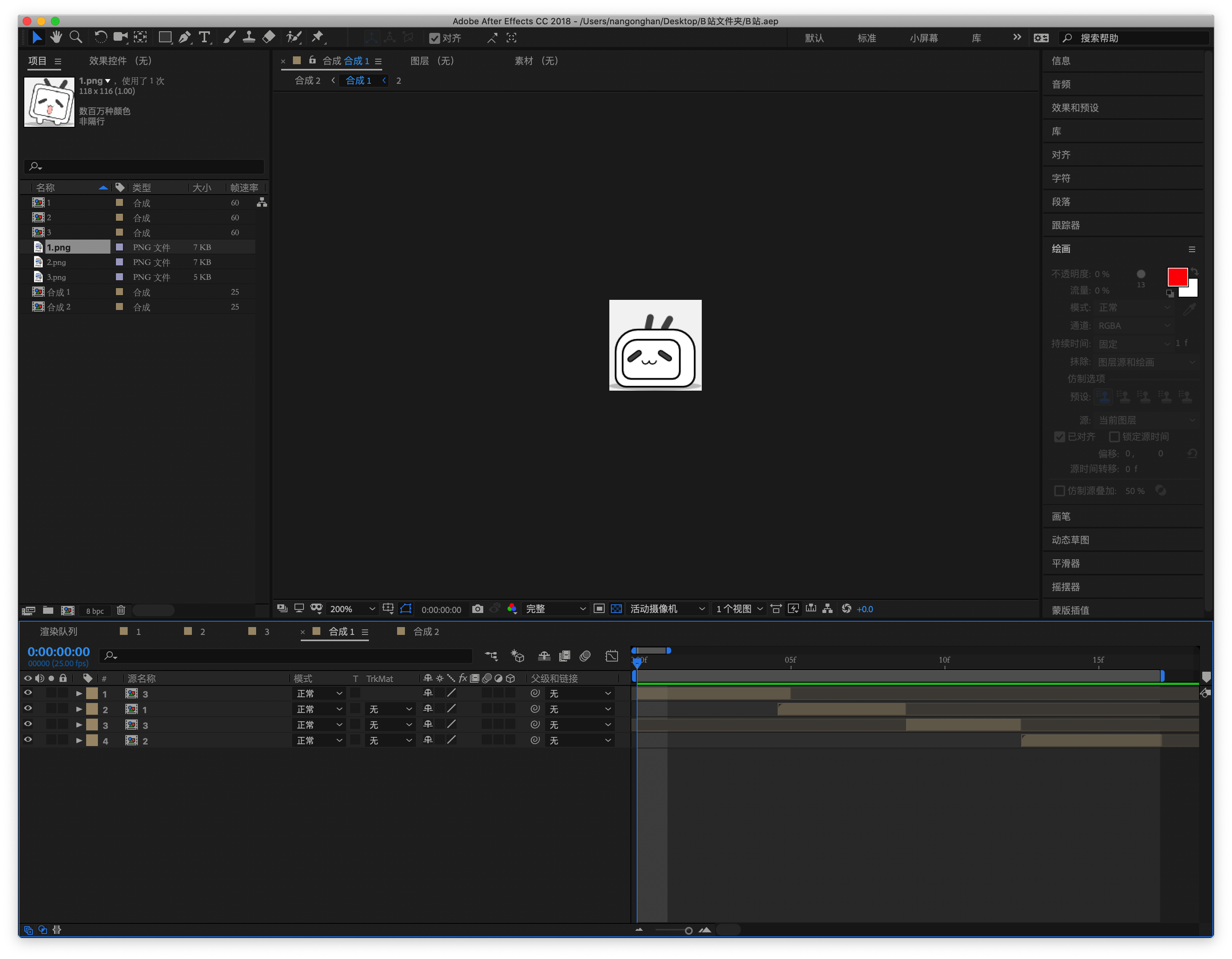Click the 8 bpc color depth button
1232x959 pixels.
[95, 611]
